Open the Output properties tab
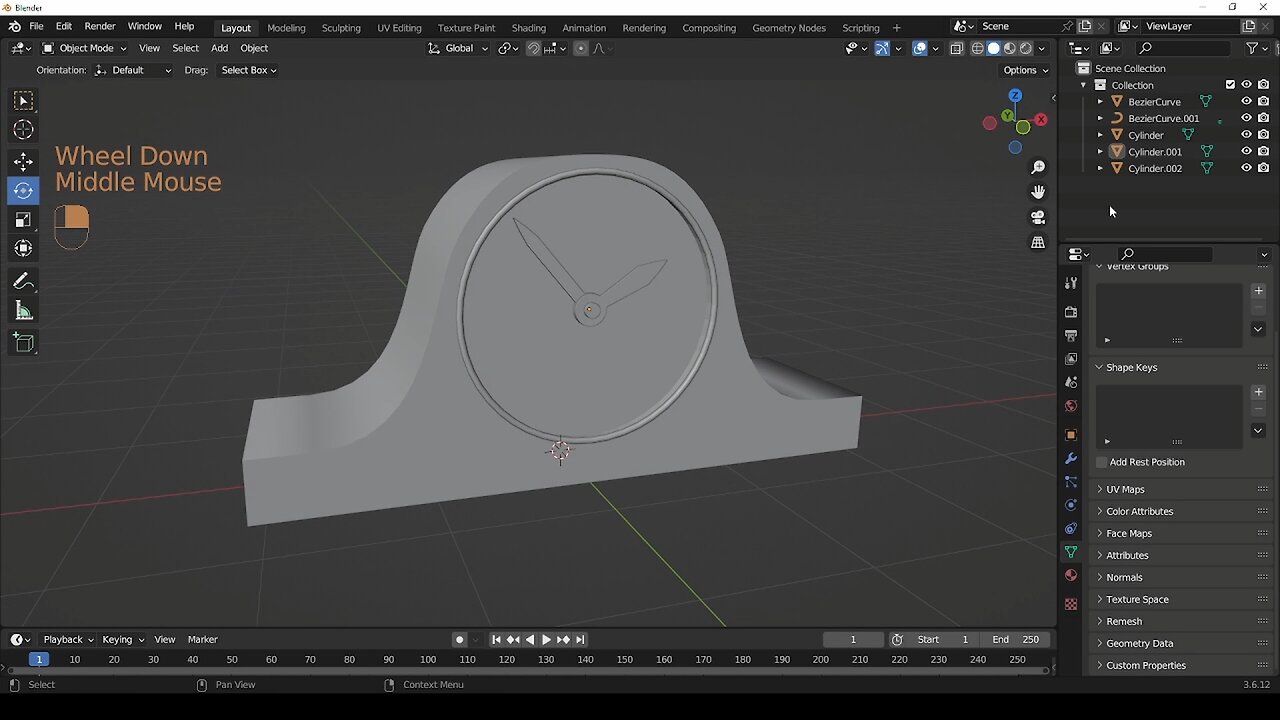Image resolution: width=1280 pixels, height=720 pixels. 1071,336
